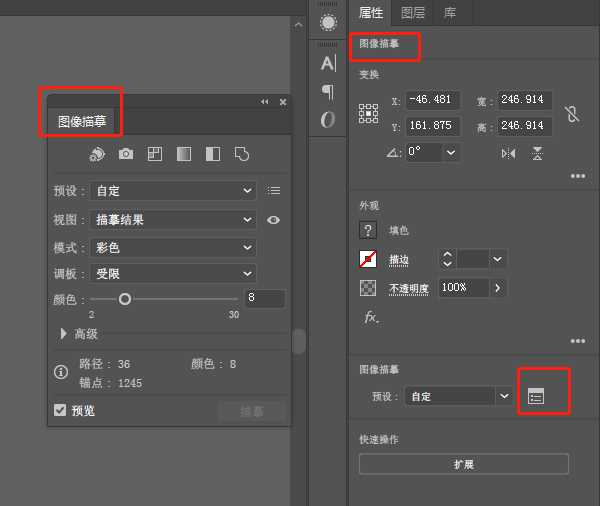Viewport: 600px width, 506px height.
Task: Click the stroke weight stepper arrows
Action: [x=447, y=259]
